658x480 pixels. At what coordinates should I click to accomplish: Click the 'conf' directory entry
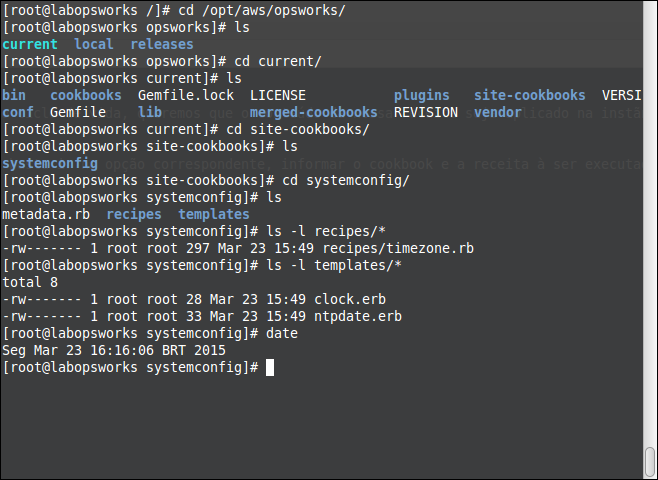click(x=18, y=112)
